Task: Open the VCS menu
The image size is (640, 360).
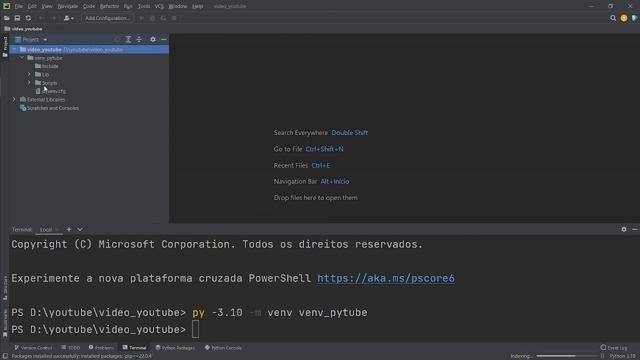Action: tap(159, 6)
